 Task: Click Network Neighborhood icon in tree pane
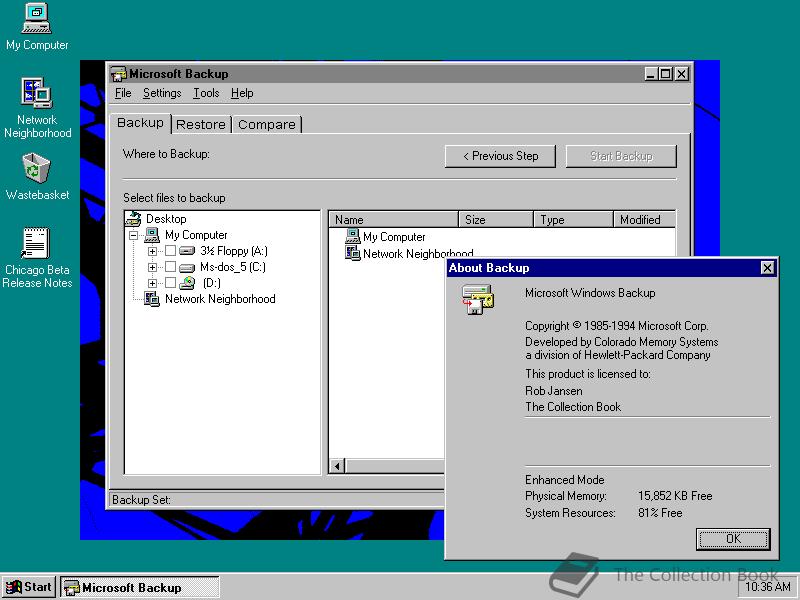click(x=152, y=299)
